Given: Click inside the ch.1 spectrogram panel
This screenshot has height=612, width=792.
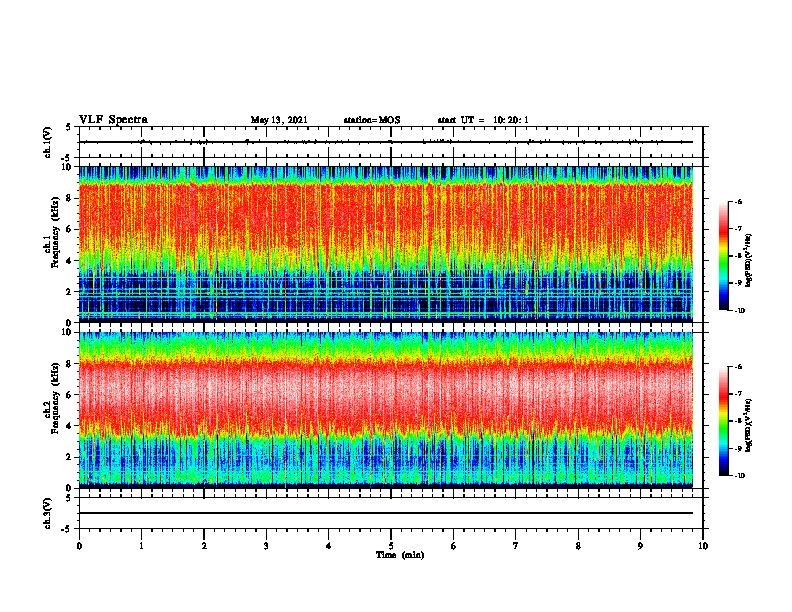Looking at the screenshot, I should point(386,244).
